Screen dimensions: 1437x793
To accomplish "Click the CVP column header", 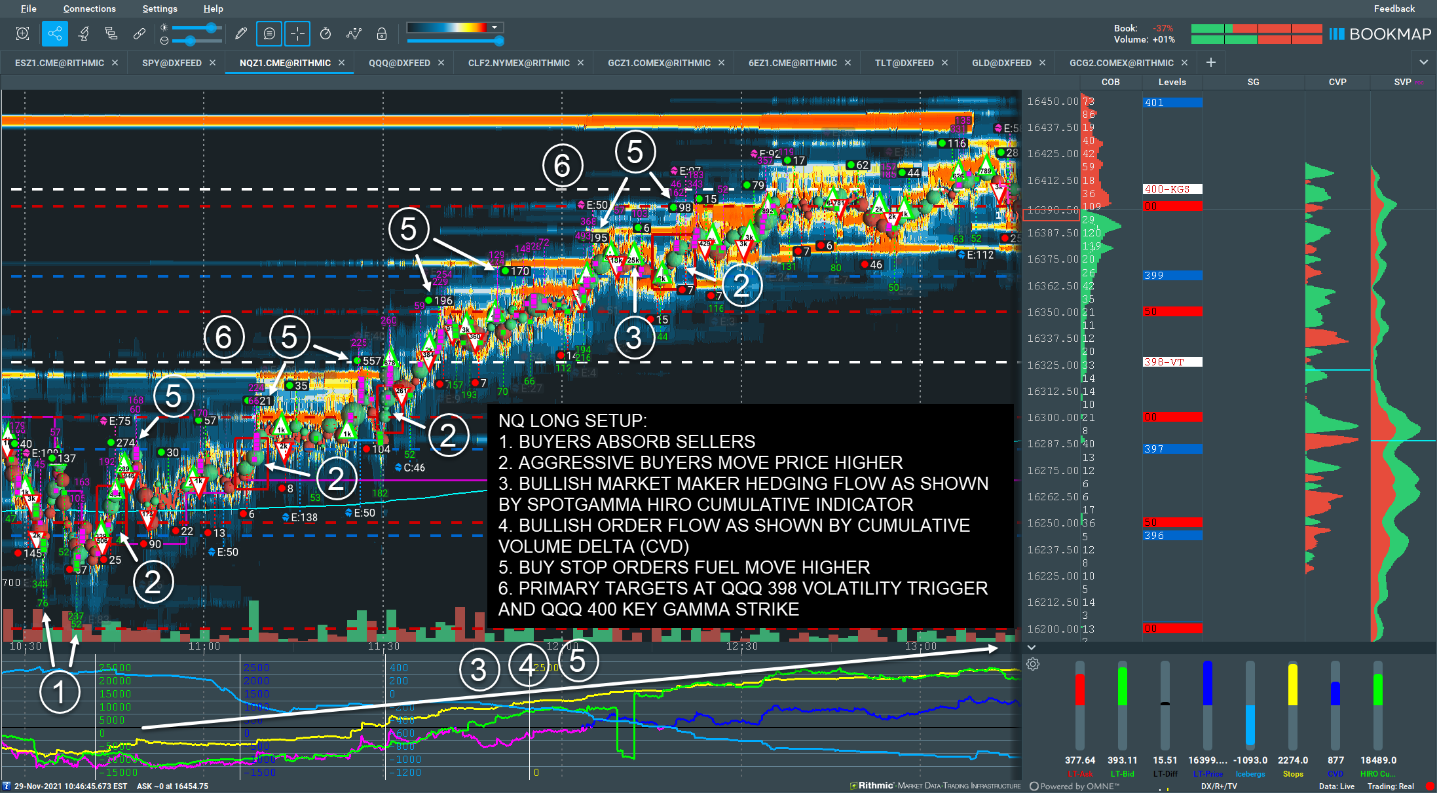I will coord(1337,82).
